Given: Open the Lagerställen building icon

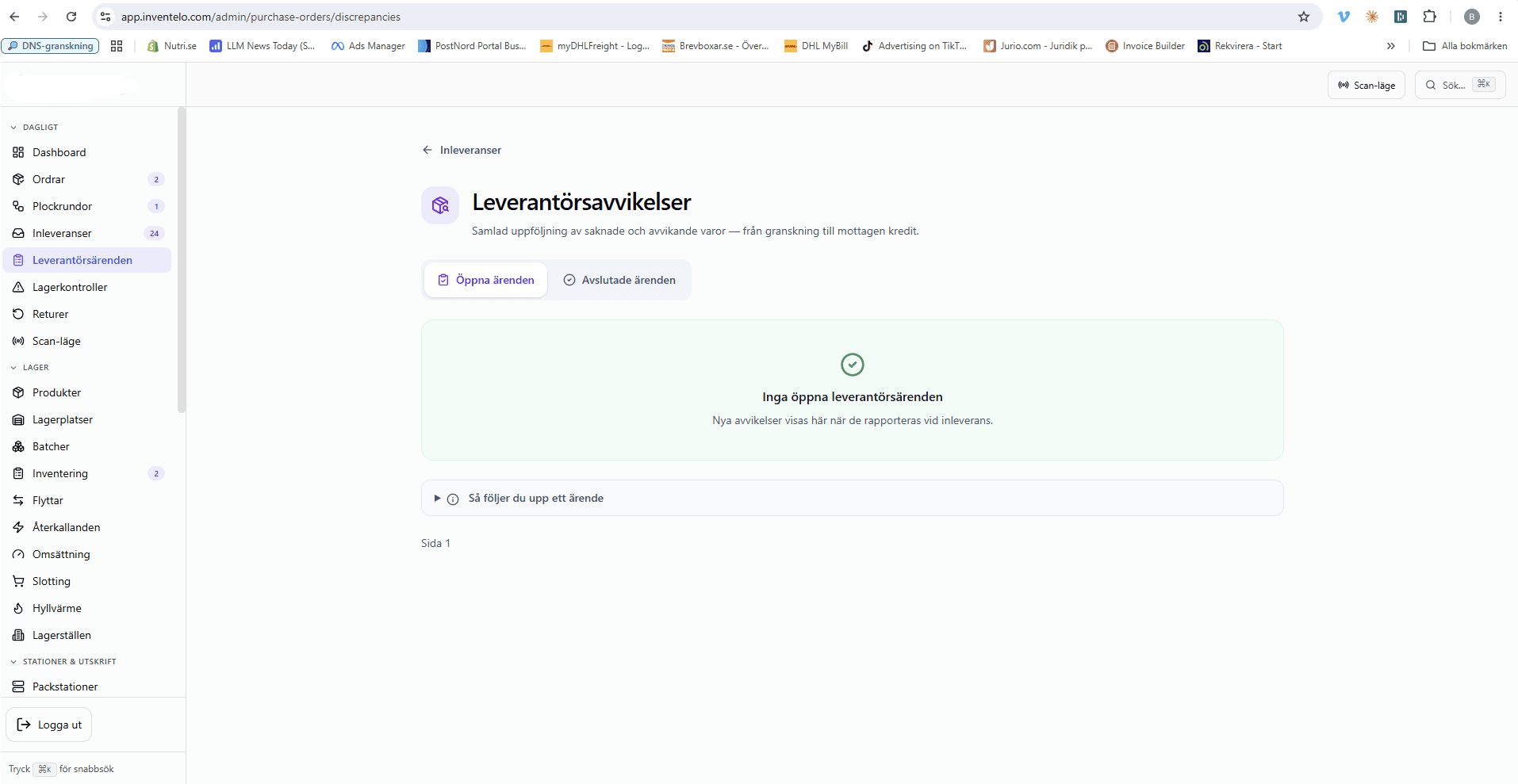Looking at the screenshot, I should pos(18,635).
